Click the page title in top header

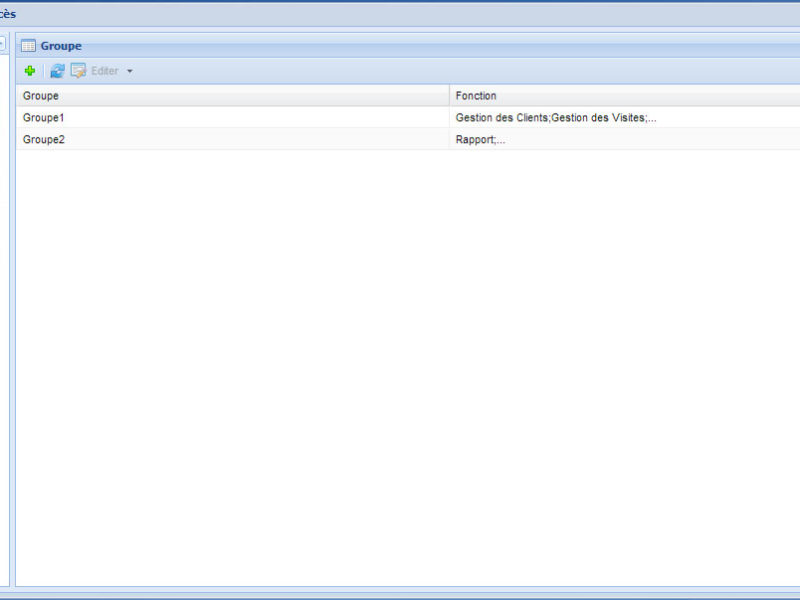coord(8,14)
